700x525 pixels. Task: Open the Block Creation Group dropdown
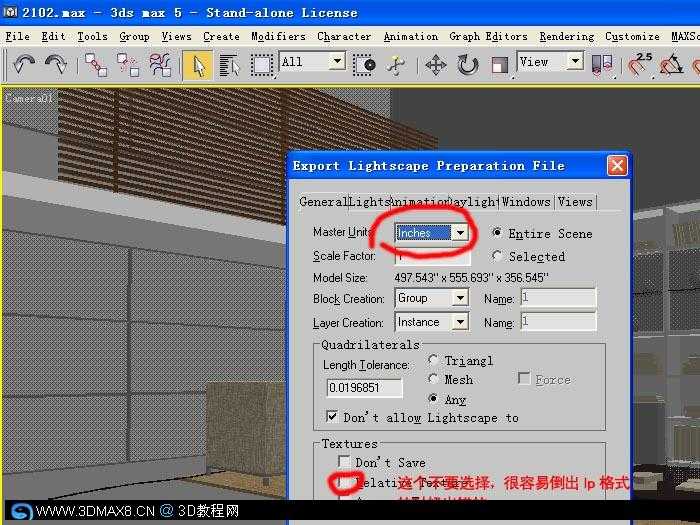(460, 298)
